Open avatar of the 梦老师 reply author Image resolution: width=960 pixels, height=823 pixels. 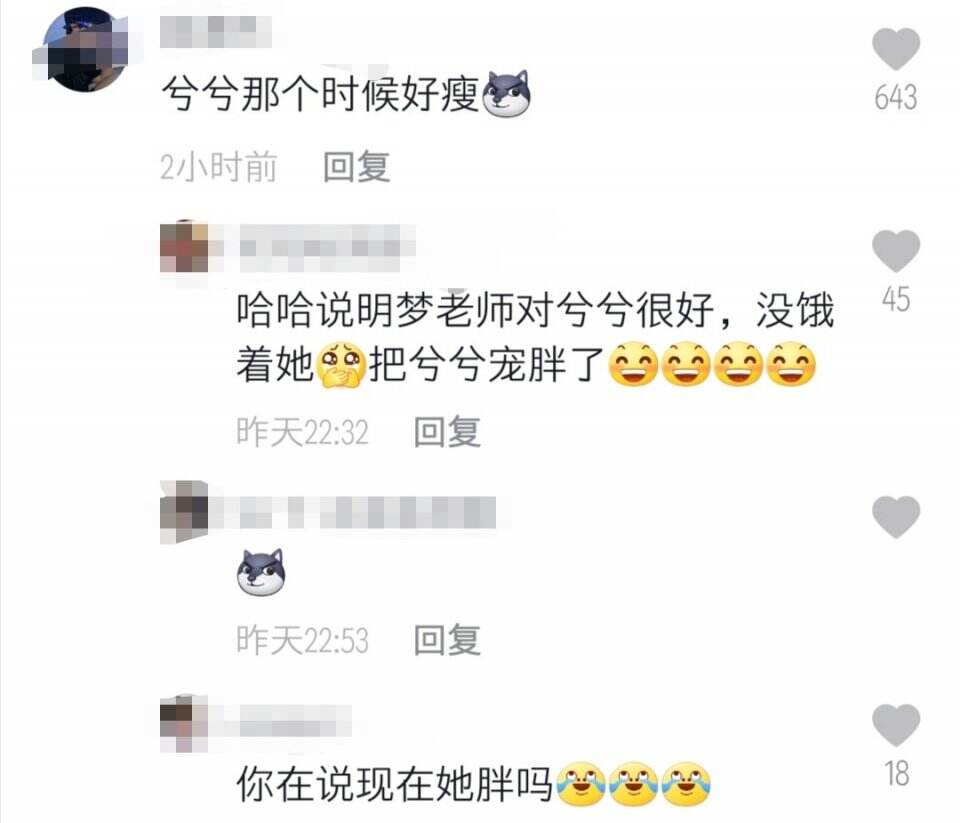(184, 247)
